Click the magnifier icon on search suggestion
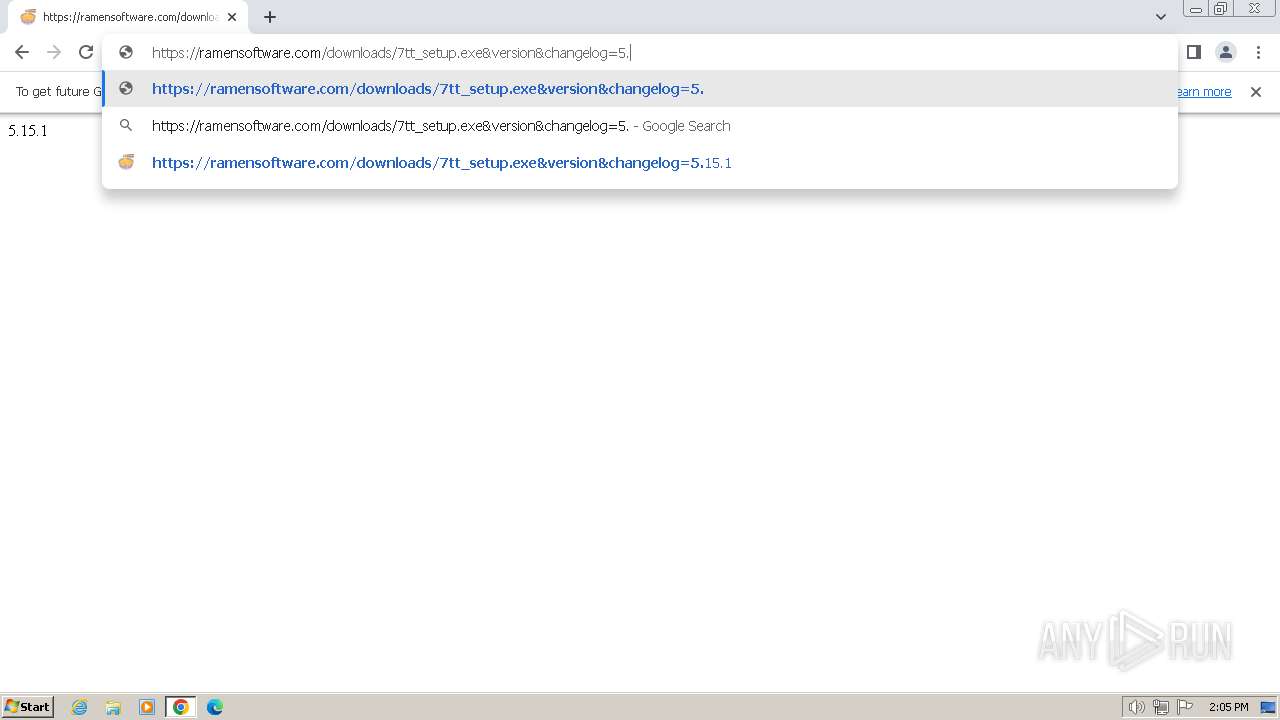 point(126,126)
